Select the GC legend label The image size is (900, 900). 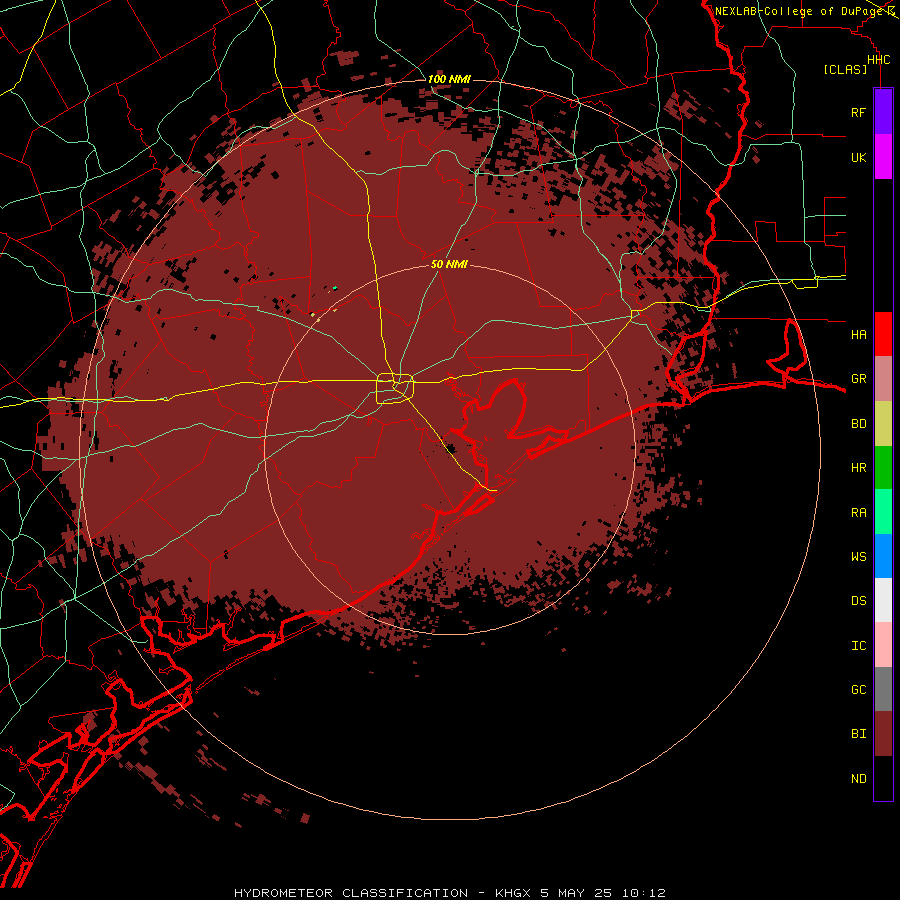coord(858,690)
